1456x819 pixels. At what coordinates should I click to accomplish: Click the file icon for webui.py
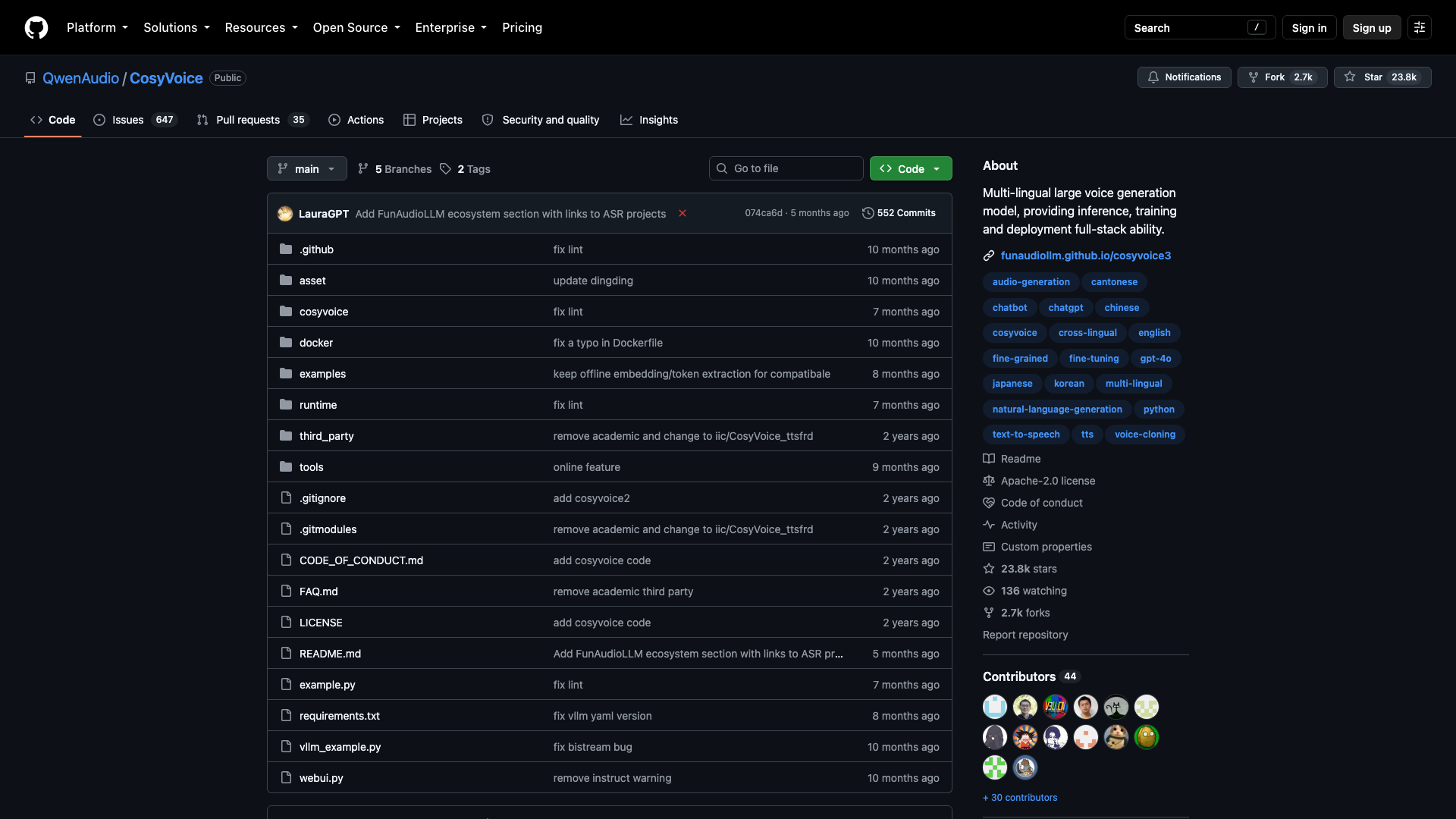[x=286, y=777]
